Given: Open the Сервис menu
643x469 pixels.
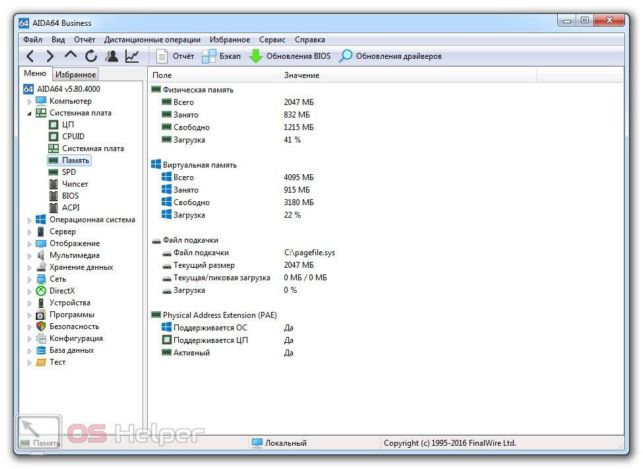Looking at the screenshot, I should pyautogui.click(x=272, y=39).
